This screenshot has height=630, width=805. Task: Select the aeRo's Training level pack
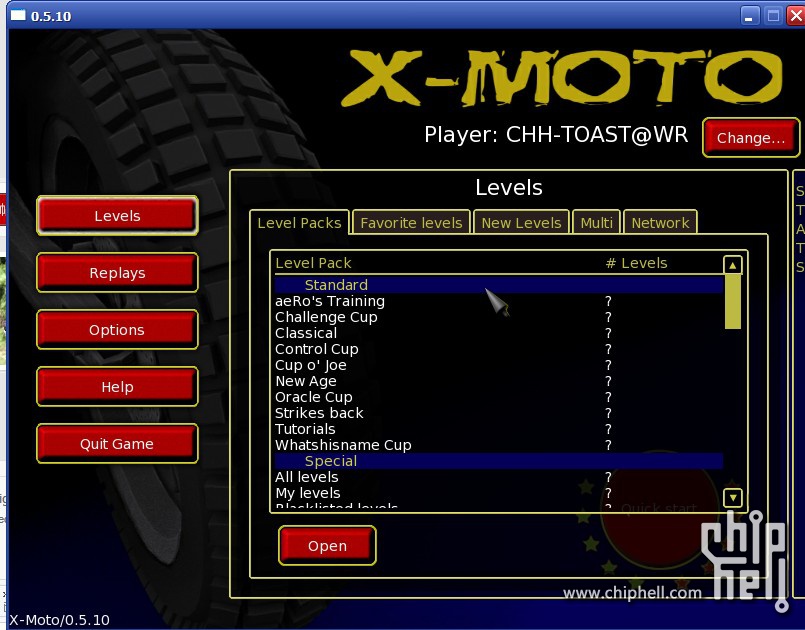point(499,301)
